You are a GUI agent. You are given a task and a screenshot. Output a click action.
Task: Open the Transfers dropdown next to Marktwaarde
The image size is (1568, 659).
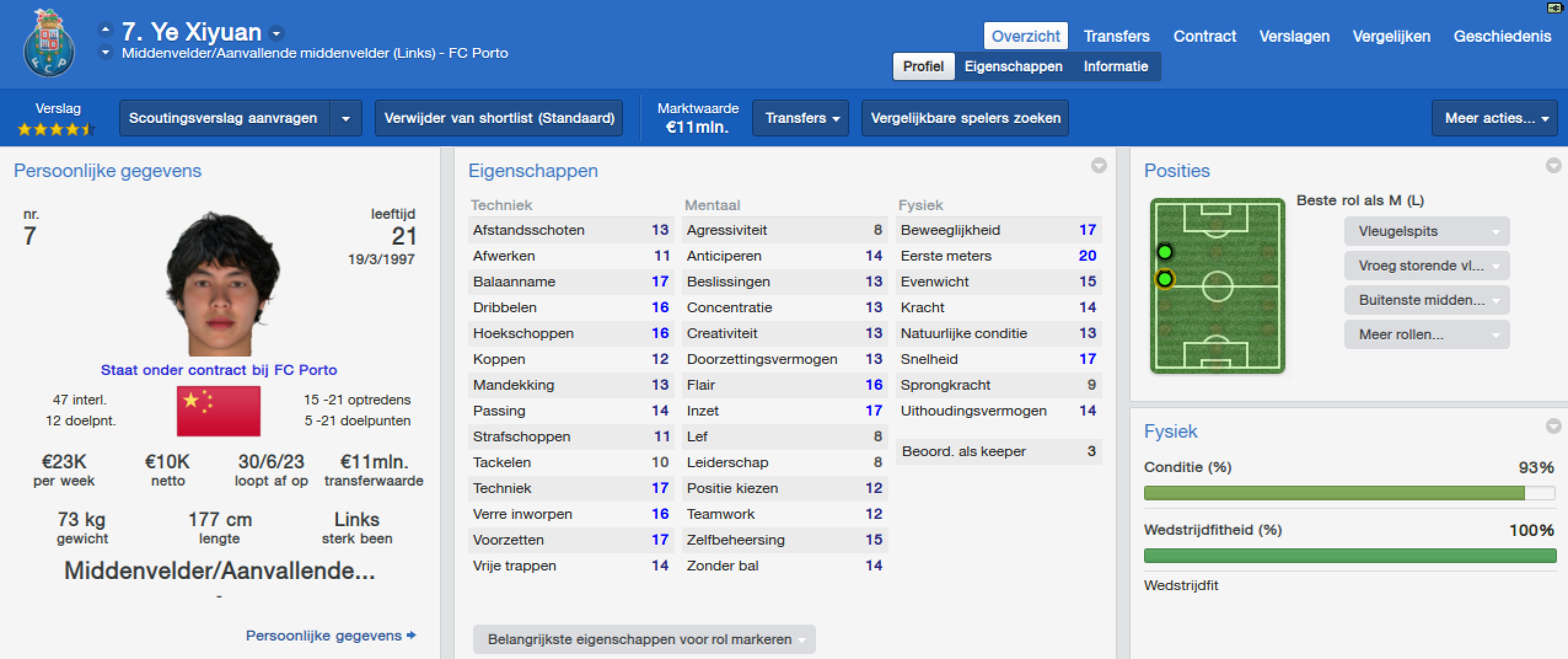point(801,118)
